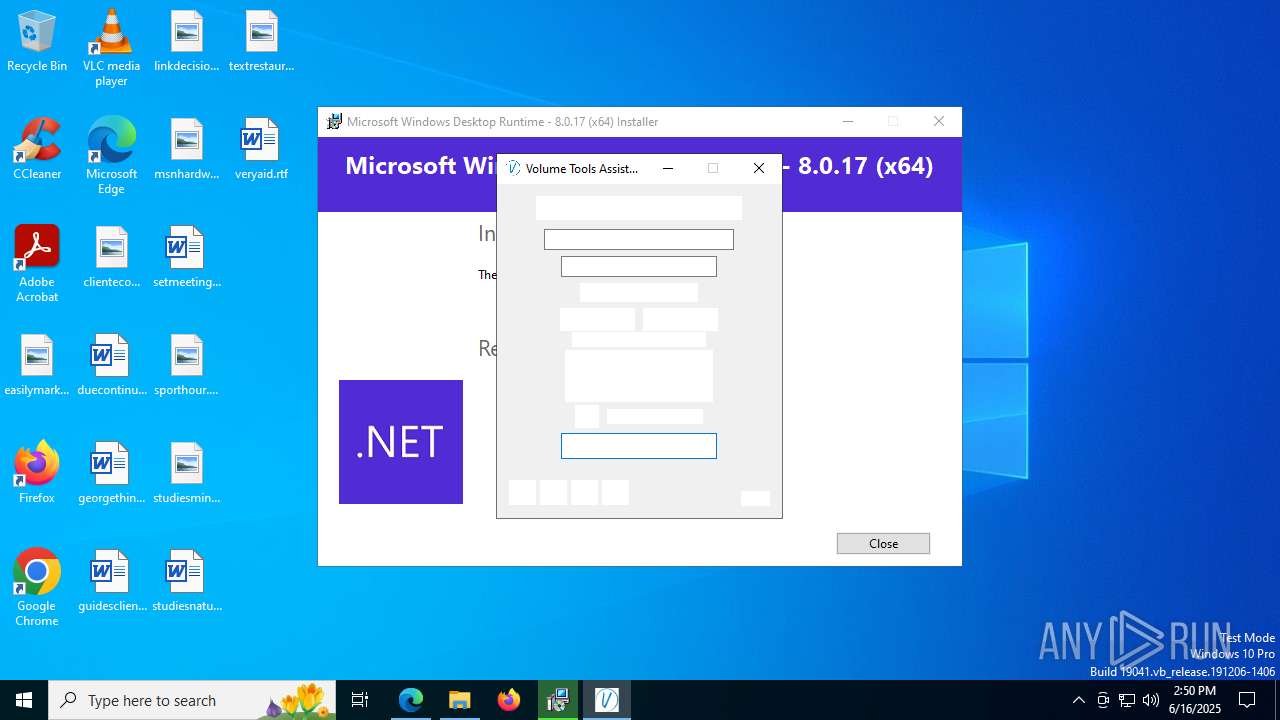Screen dimensions: 1280x720
Task: Click the narrower gray-outlined text box in Volume Tools
Action: click(x=639, y=266)
